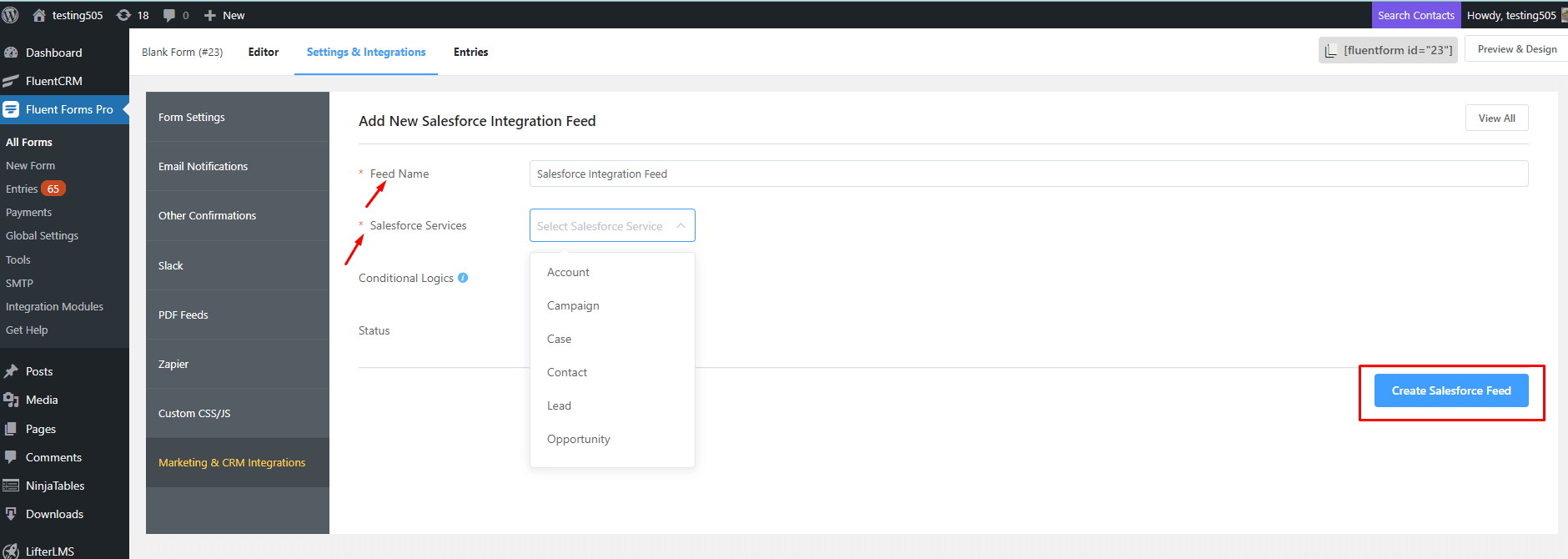The width and height of the screenshot is (1568, 559).
Task: Open Global Settings in the submenu
Action: (x=43, y=235)
